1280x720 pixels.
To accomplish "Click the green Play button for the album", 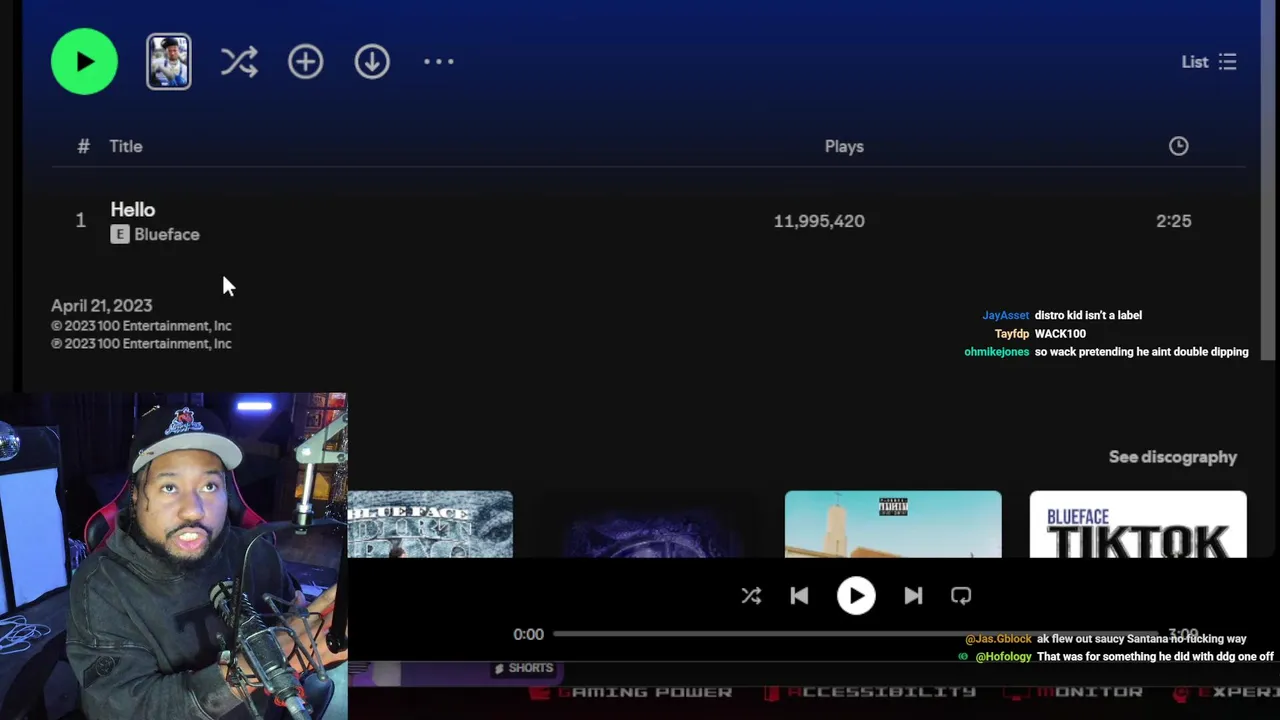I will click(84, 62).
